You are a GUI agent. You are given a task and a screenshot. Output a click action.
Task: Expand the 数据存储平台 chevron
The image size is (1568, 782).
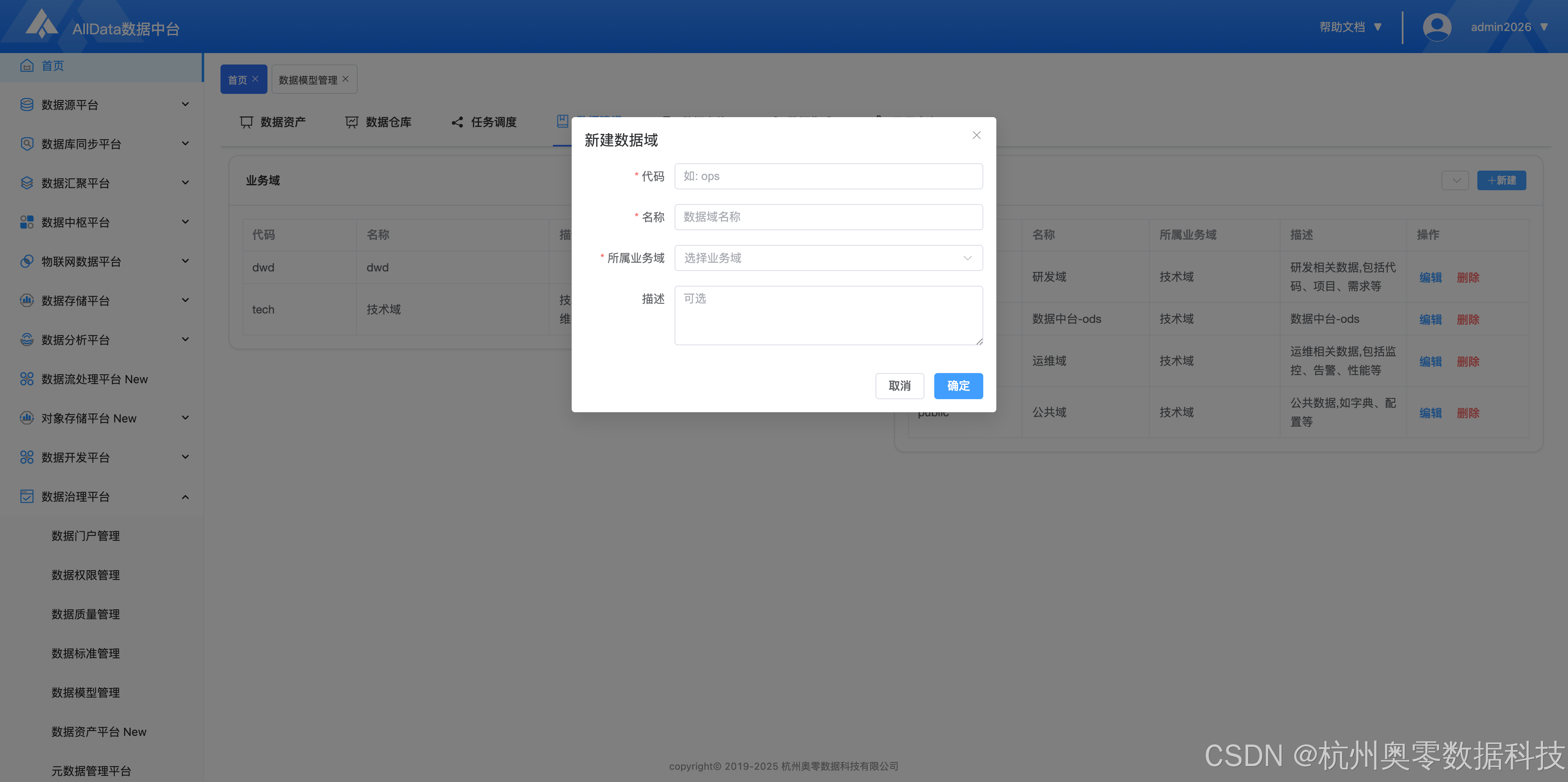pyautogui.click(x=186, y=301)
